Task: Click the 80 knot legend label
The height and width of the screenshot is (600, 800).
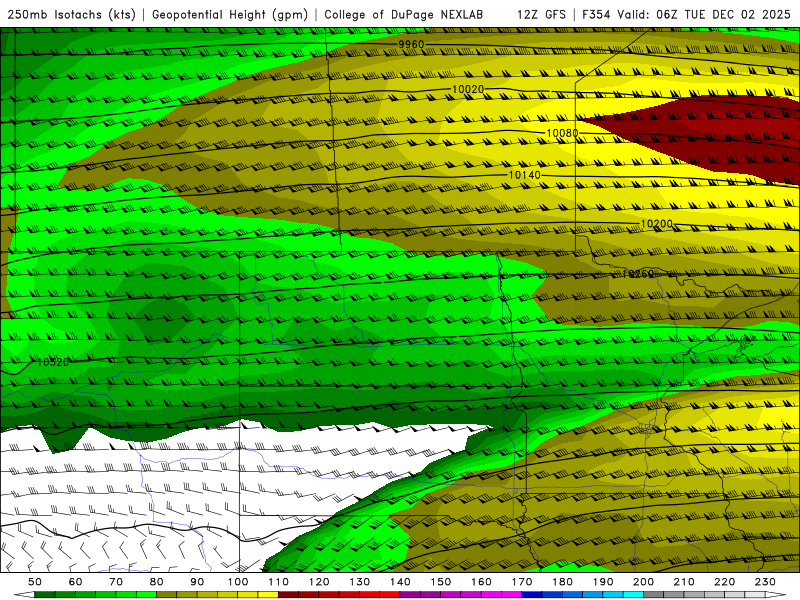Action: point(157,582)
